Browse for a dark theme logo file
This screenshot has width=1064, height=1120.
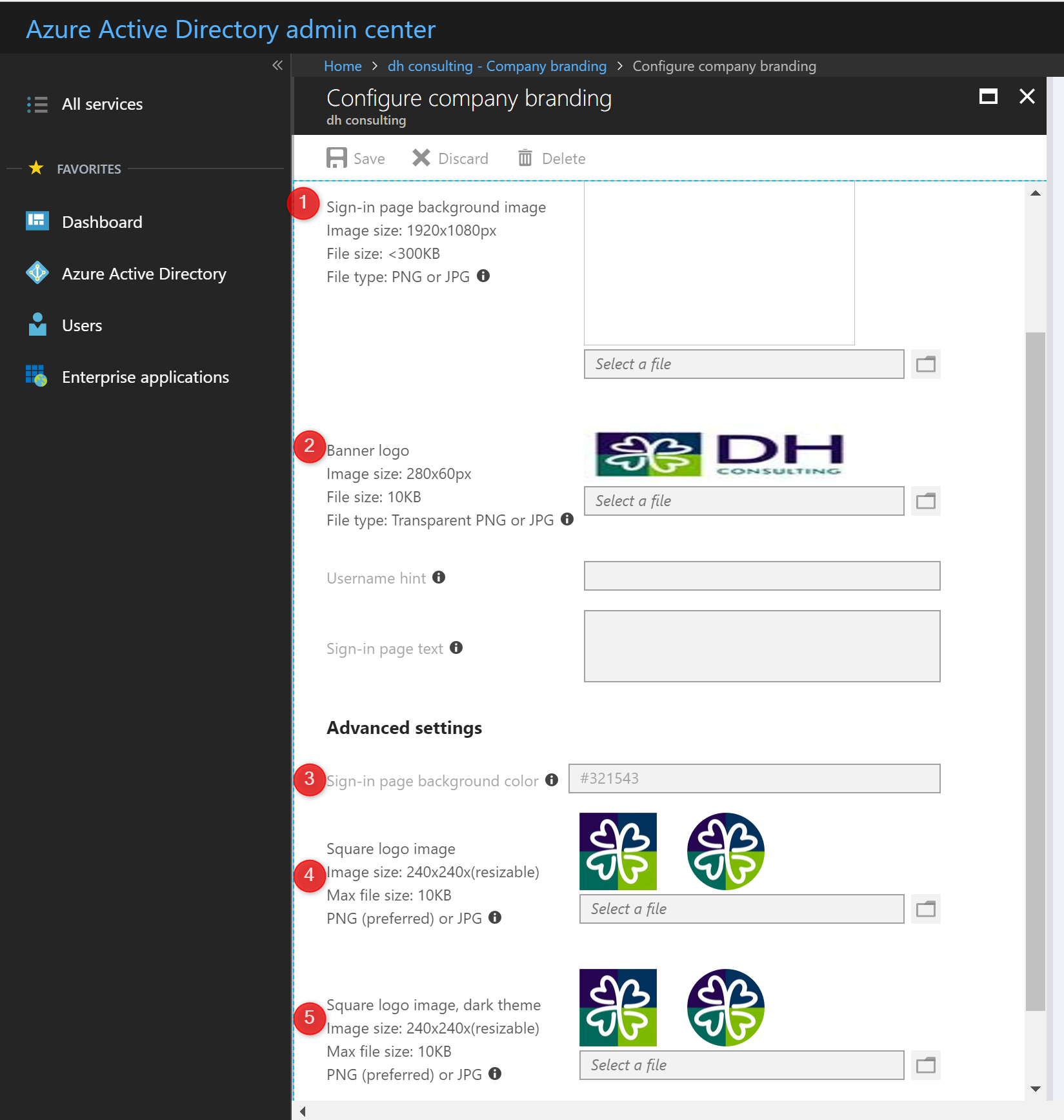coord(926,1065)
